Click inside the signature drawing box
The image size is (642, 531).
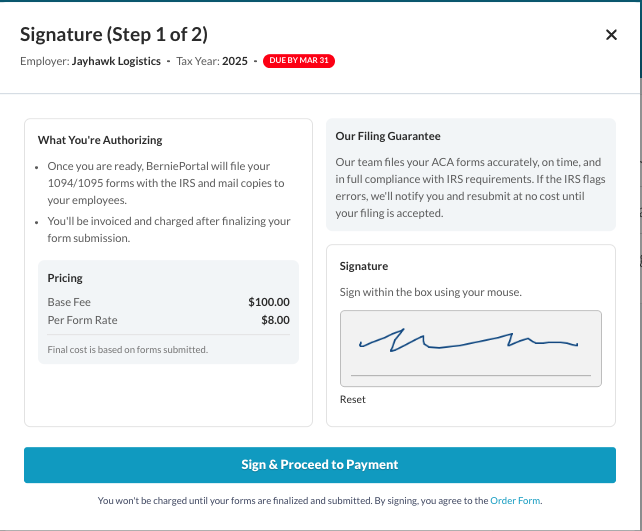470,348
